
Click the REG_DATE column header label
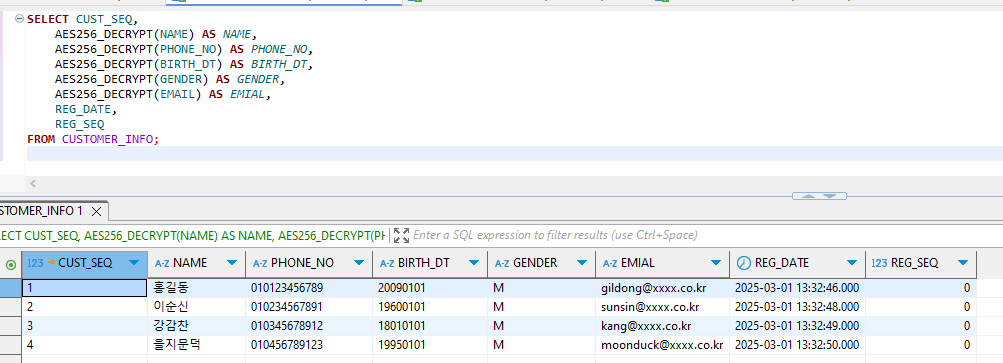click(x=782, y=263)
